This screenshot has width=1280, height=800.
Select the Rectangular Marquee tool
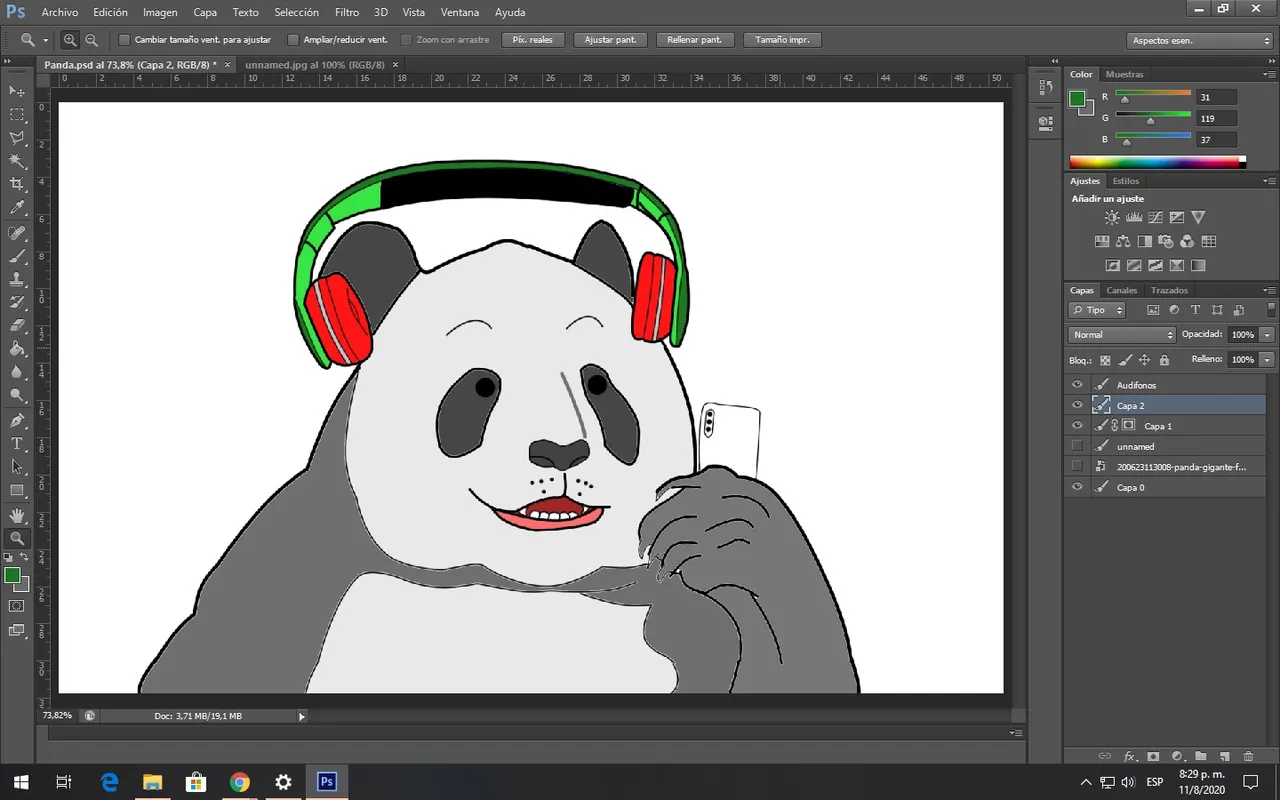pos(17,115)
